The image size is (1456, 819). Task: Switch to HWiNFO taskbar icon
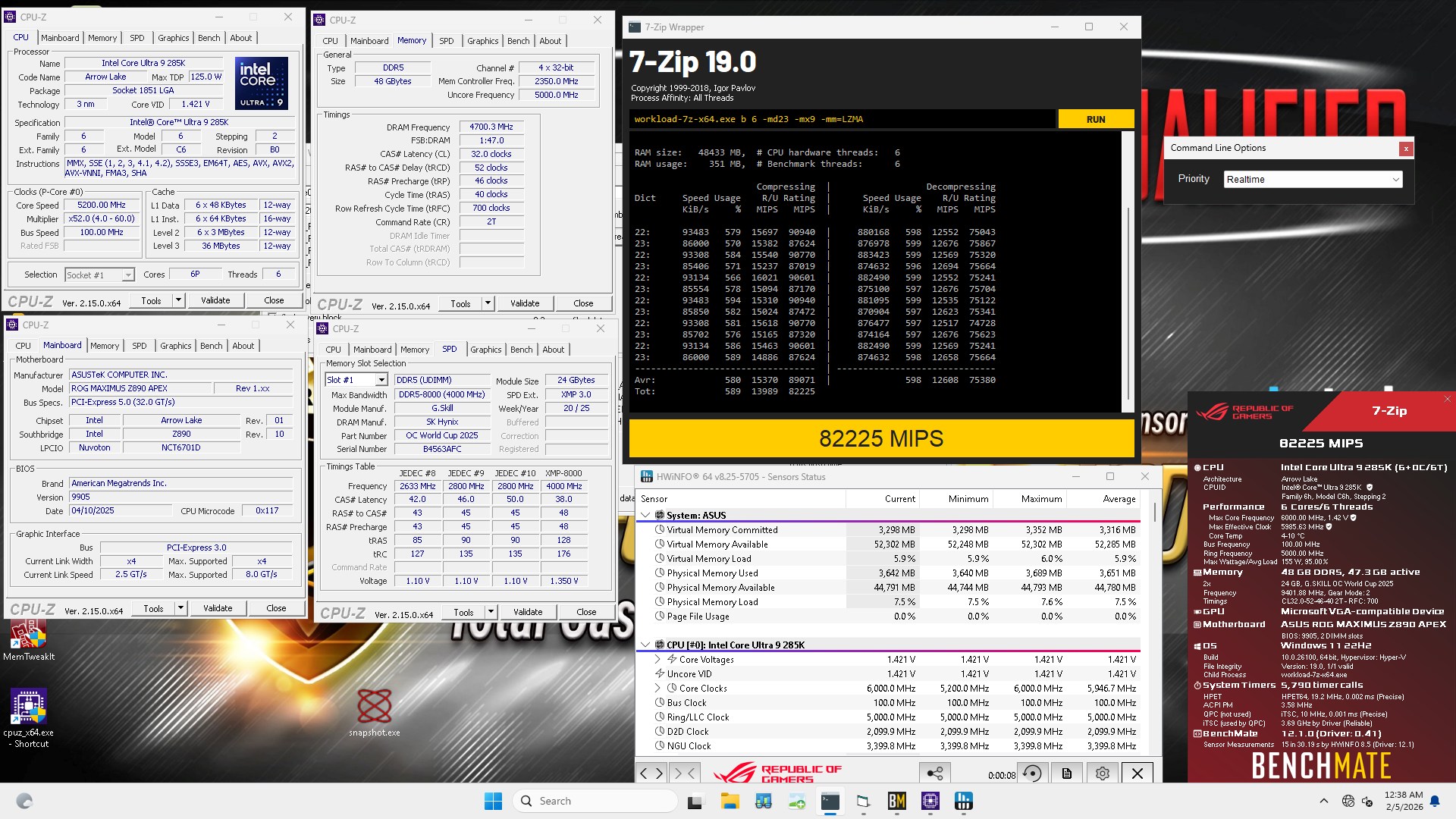964,801
